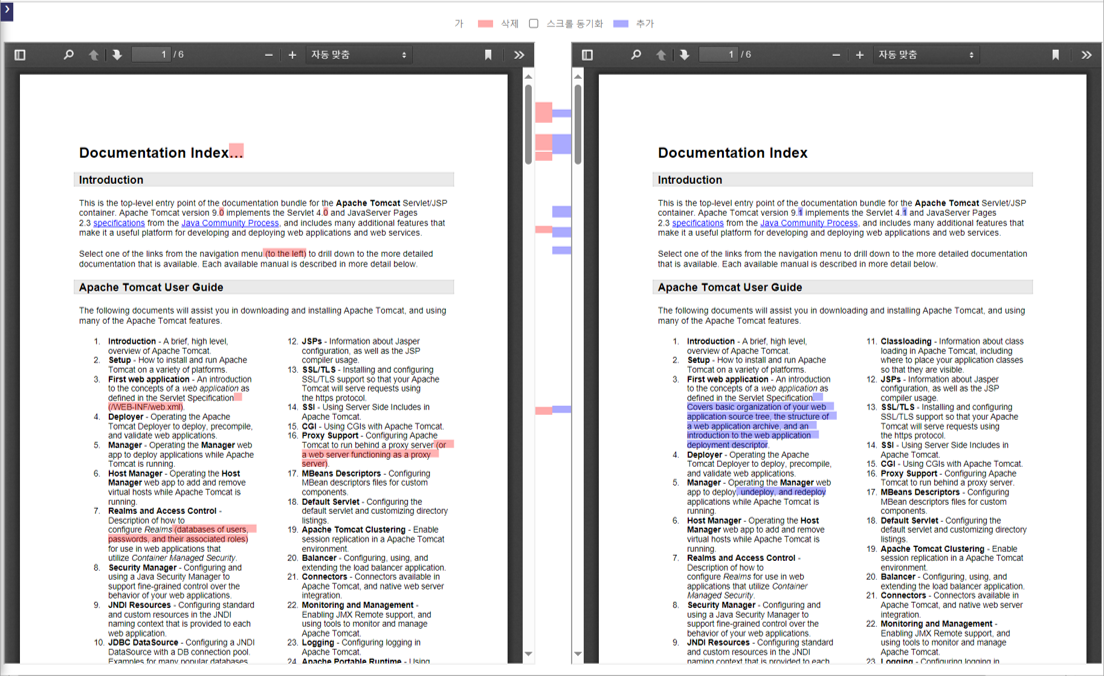Open the 'specifications' link in the right document

[698, 223]
